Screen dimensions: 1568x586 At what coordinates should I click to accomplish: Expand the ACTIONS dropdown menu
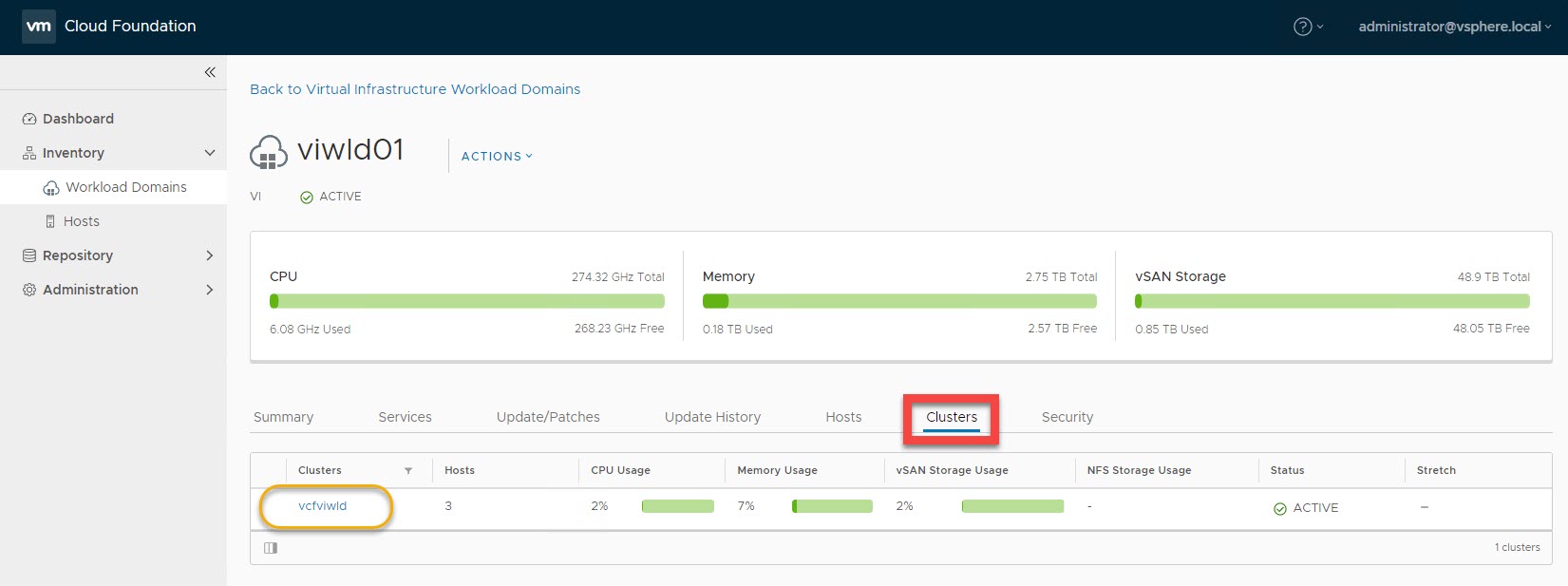click(x=497, y=156)
